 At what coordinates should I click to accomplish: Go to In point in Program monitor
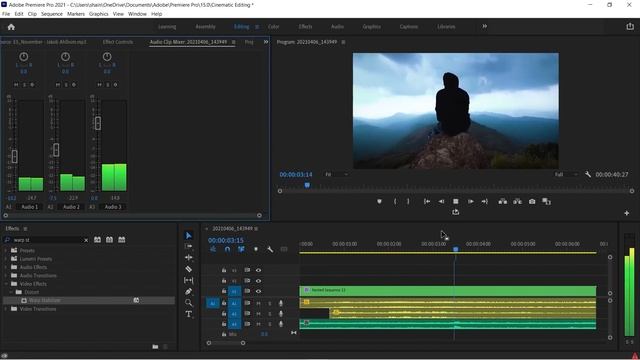(x=427, y=201)
